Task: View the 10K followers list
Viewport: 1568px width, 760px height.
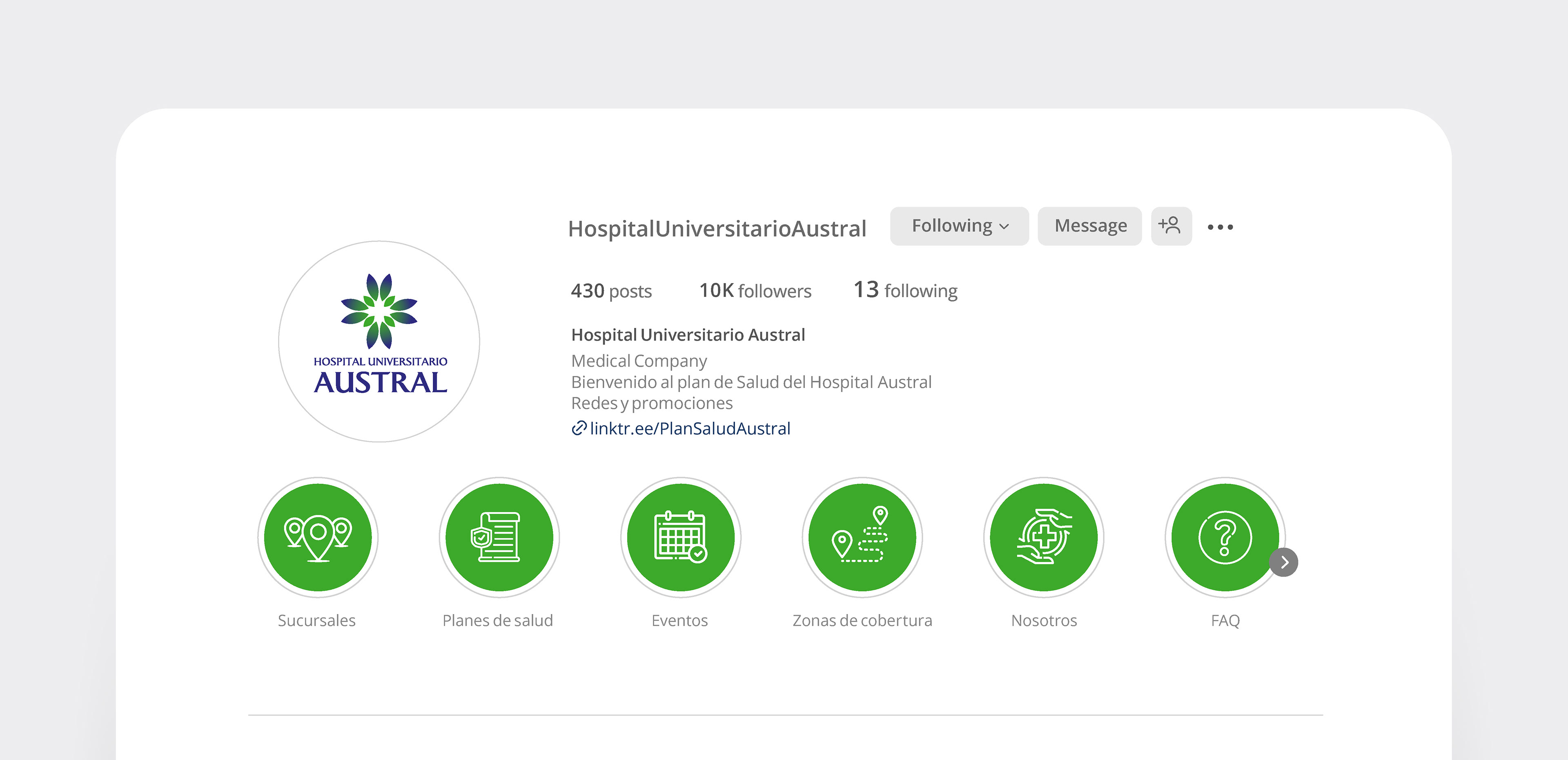Action: [x=755, y=291]
